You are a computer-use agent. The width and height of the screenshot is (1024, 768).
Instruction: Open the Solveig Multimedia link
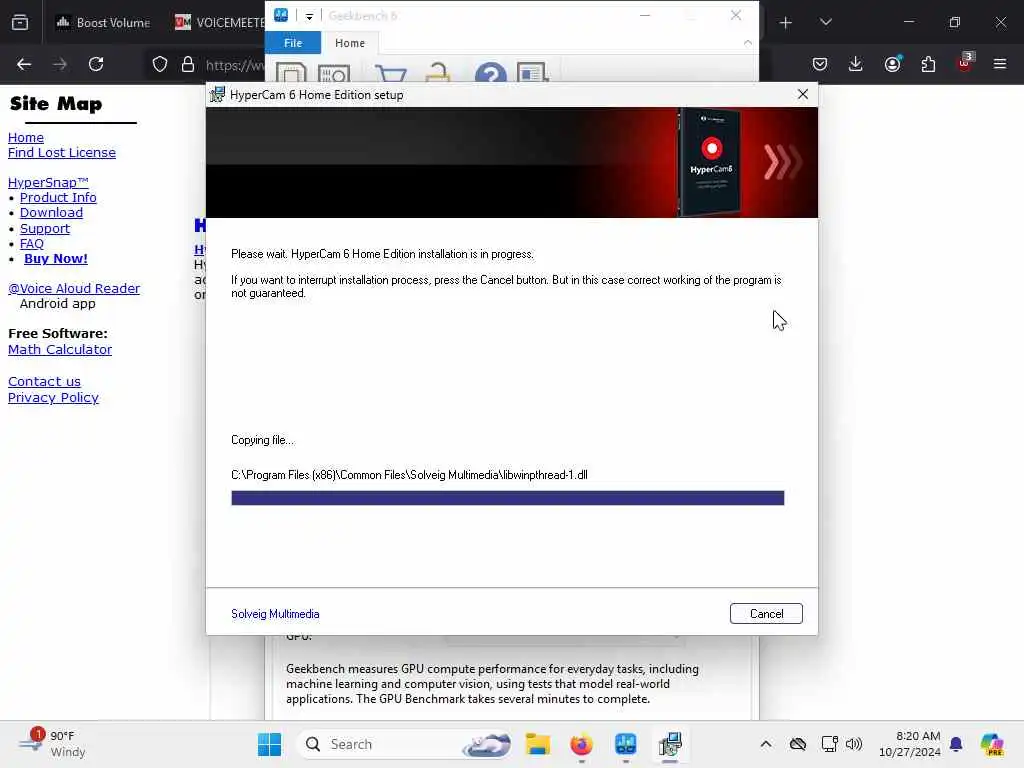pyautogui.click(x=275, y=614)
